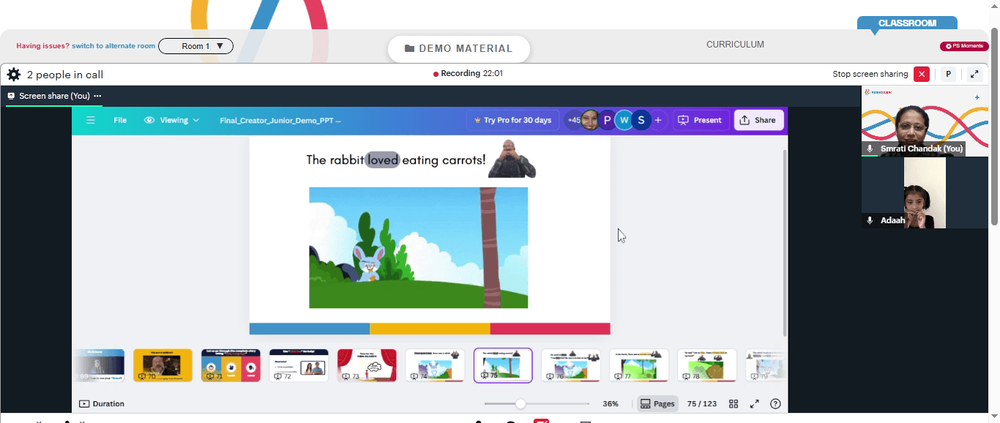1000x423 pixels.
Task: Click the P button in call toolbar
Action: point(948,75)
